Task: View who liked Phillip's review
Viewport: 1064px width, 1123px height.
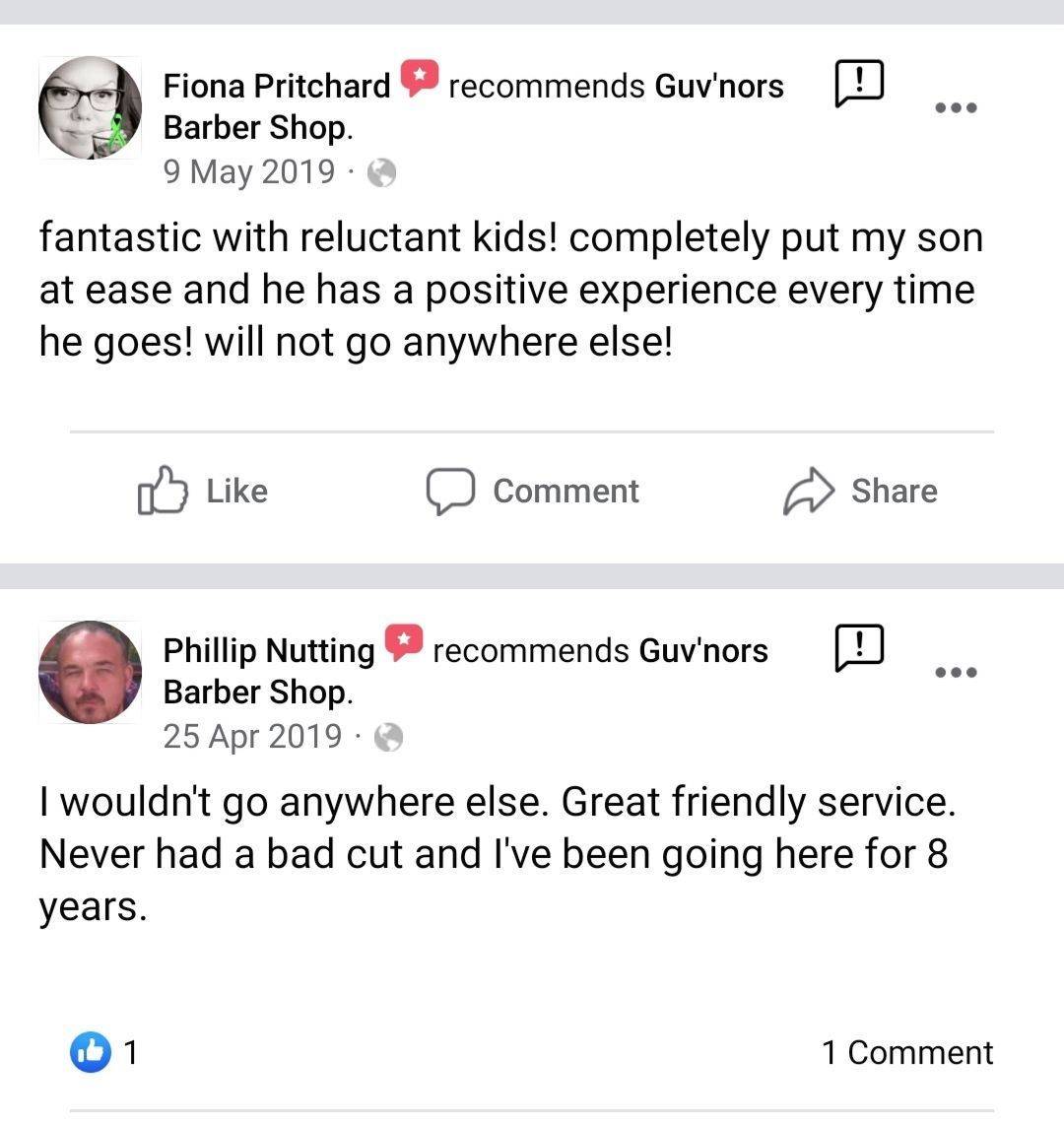Action: pyautogui.click(x=103, y=1052)
